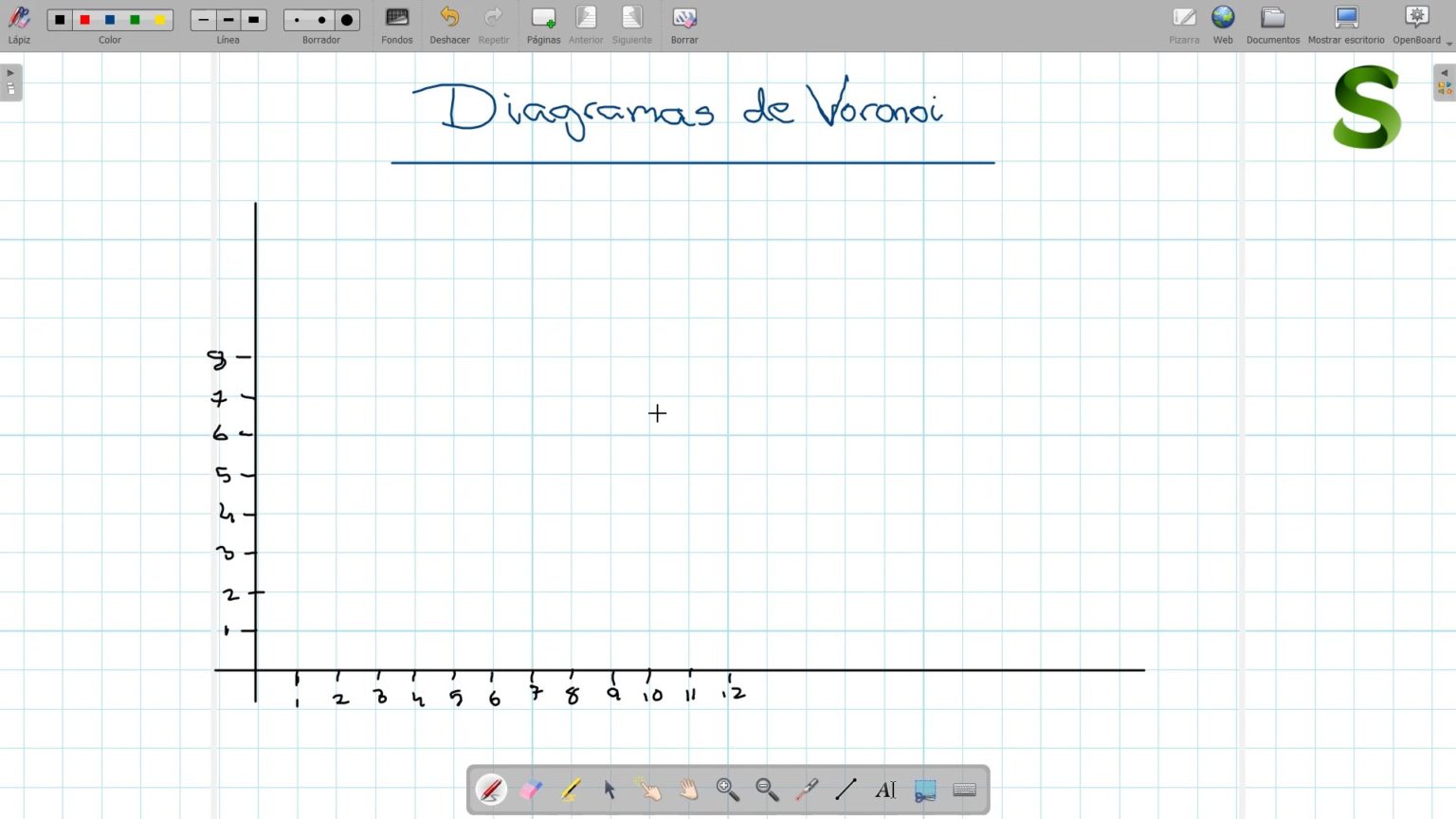This screenshot has height=819, width=1456.
Task: Clear the page with Borrar
Action: tap(683, 19)
